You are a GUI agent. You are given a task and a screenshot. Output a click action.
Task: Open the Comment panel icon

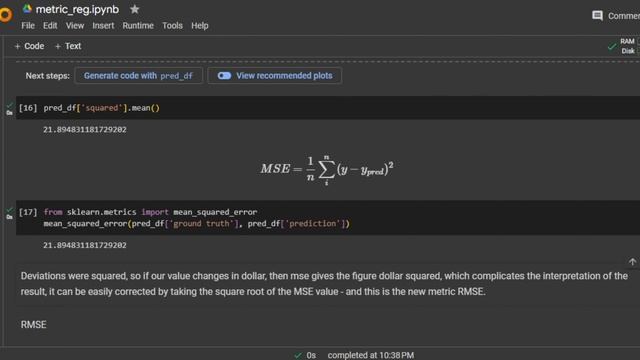[x=598, y=16]
